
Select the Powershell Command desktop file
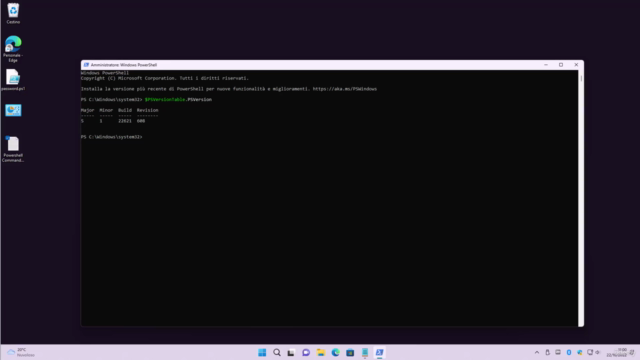point(13,149)
